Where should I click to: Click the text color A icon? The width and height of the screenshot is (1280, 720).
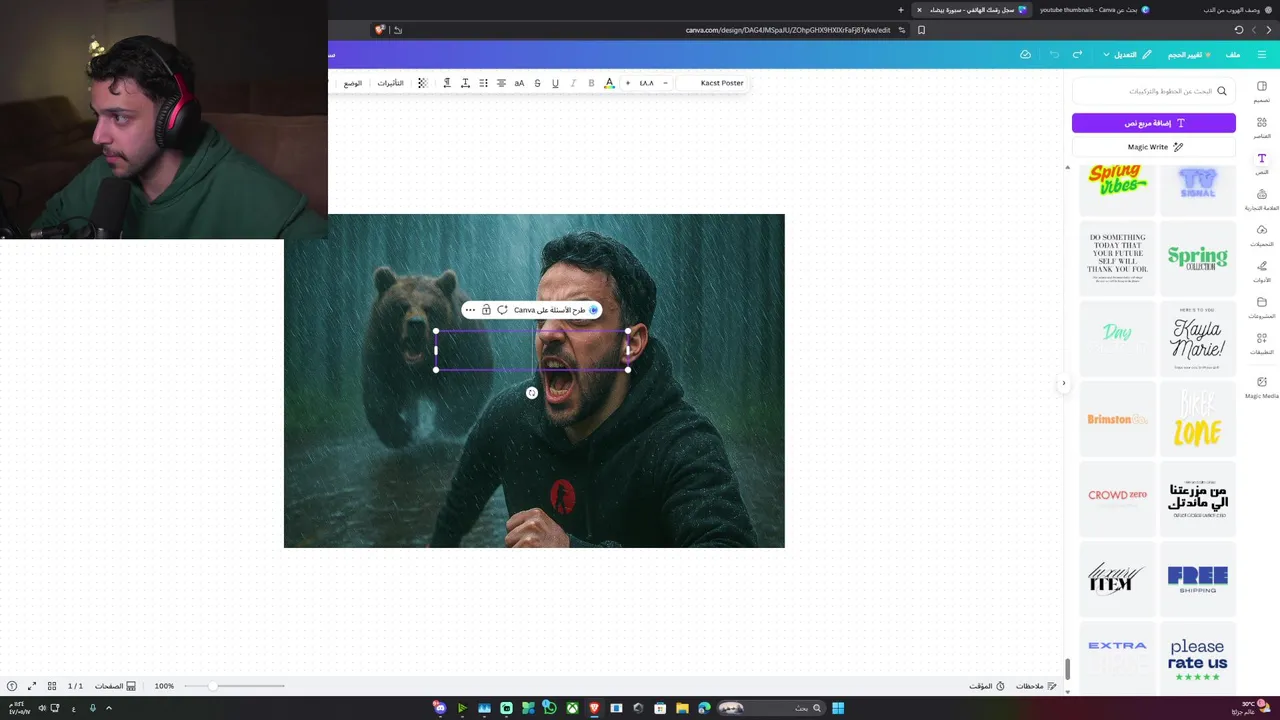[609, 83]
